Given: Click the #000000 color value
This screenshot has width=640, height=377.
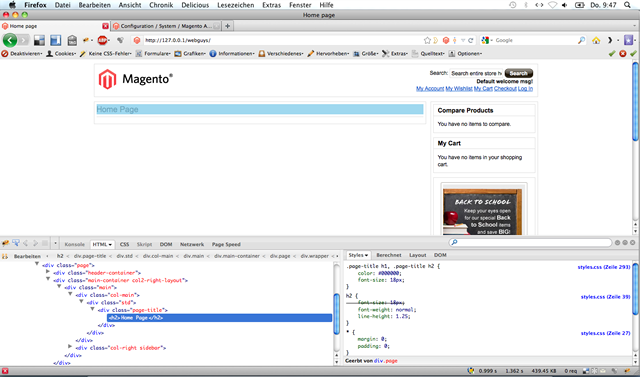Looking at the screenshot, I should (x=389, y=273).
